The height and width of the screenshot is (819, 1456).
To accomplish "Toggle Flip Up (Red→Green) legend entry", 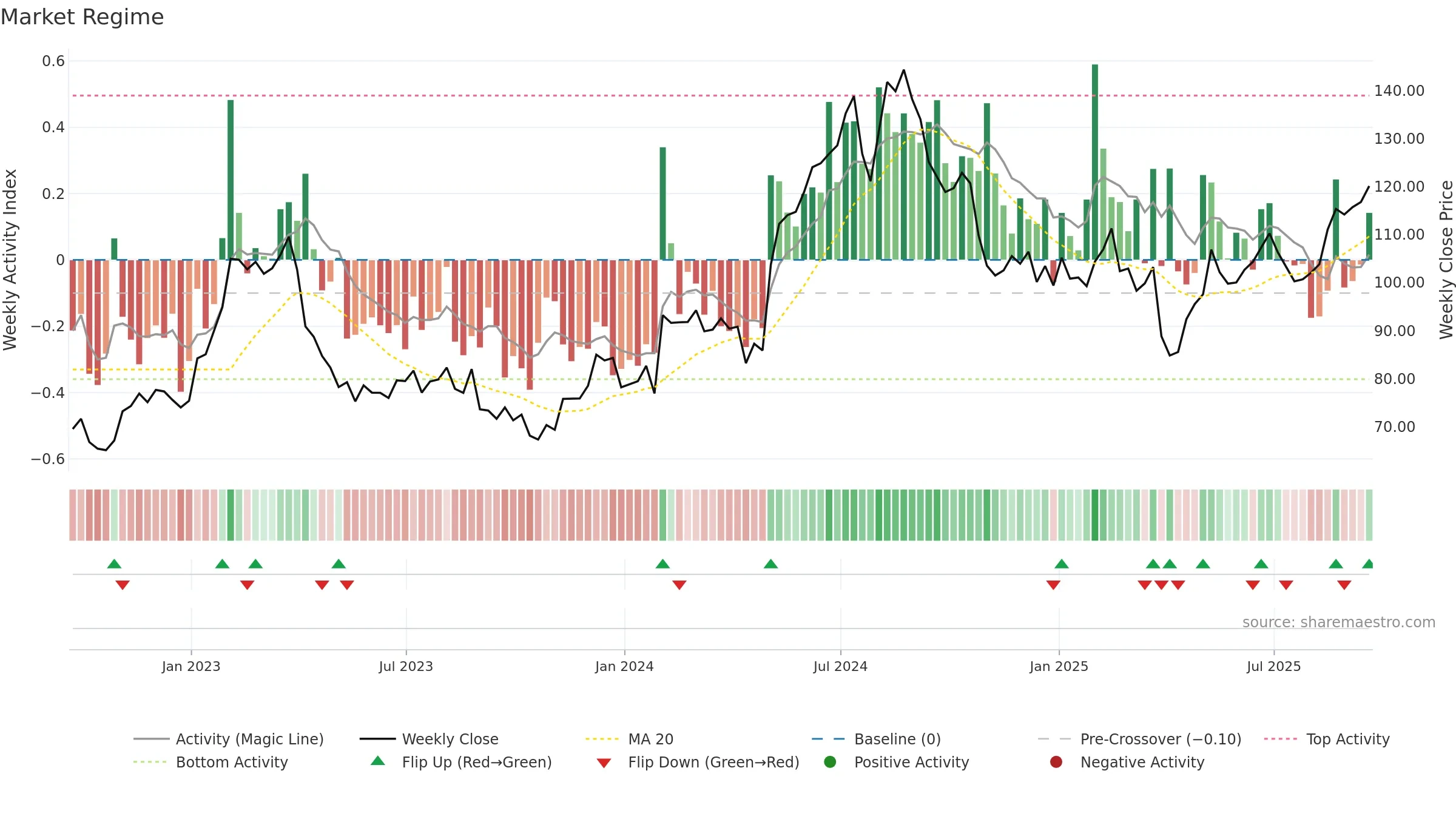I will (461, 762).
